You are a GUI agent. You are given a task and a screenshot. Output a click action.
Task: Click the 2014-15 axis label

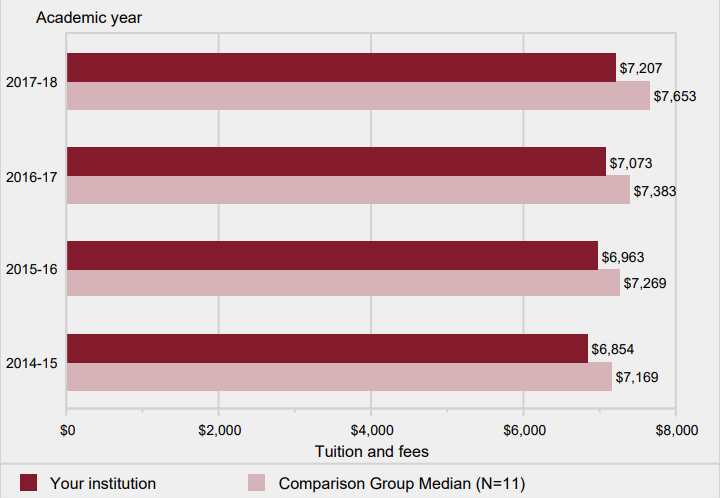[32, 364]
